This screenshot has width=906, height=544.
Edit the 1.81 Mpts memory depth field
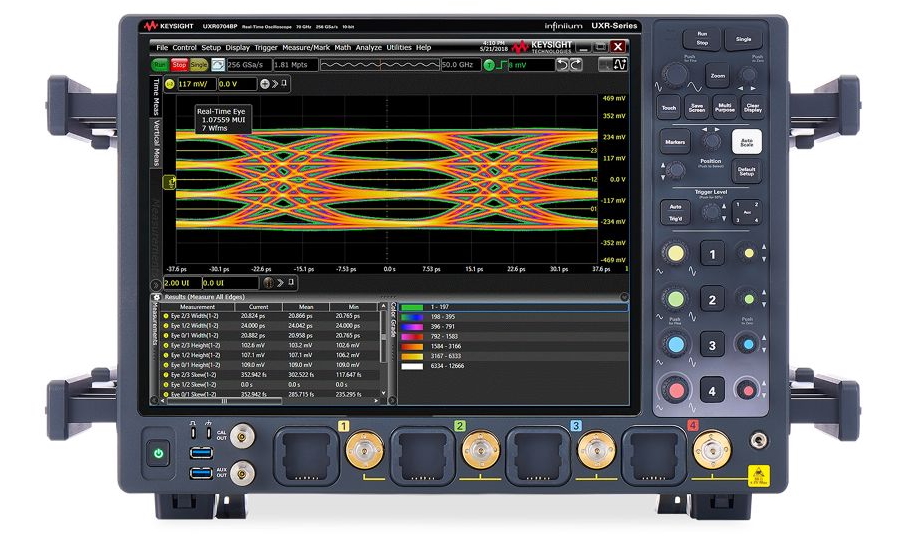[x=295, y=65]
